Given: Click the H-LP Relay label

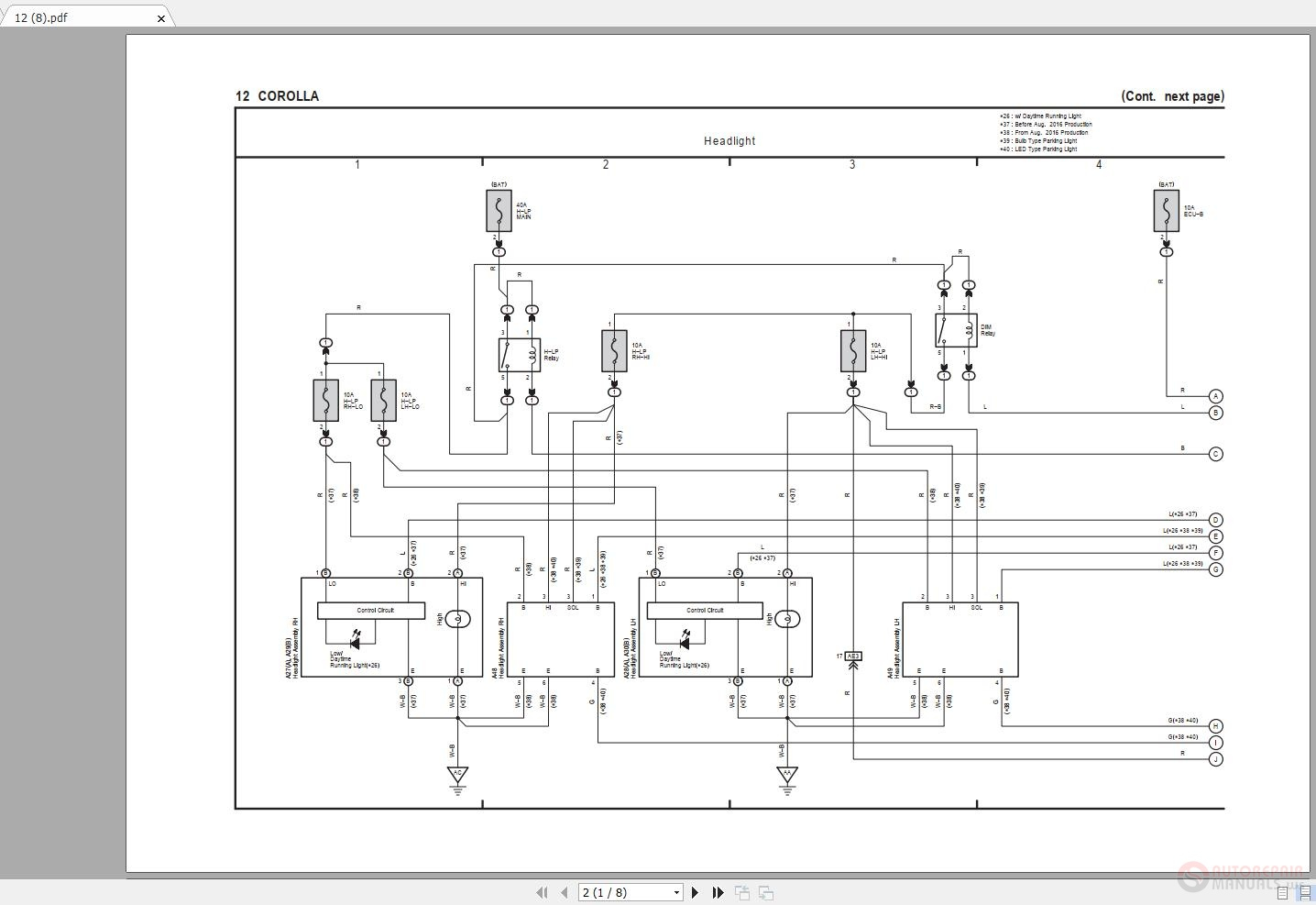Looking at the screenshot, I should point(551,355).
